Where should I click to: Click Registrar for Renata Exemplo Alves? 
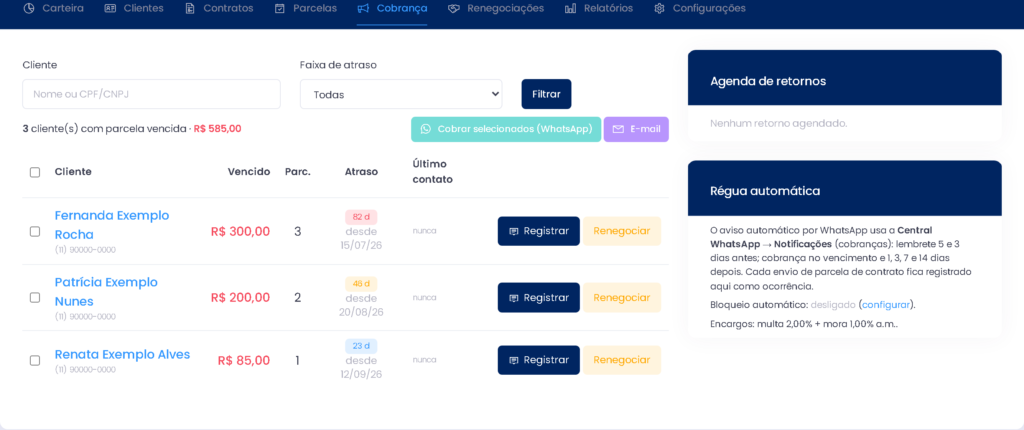(539, 360)
